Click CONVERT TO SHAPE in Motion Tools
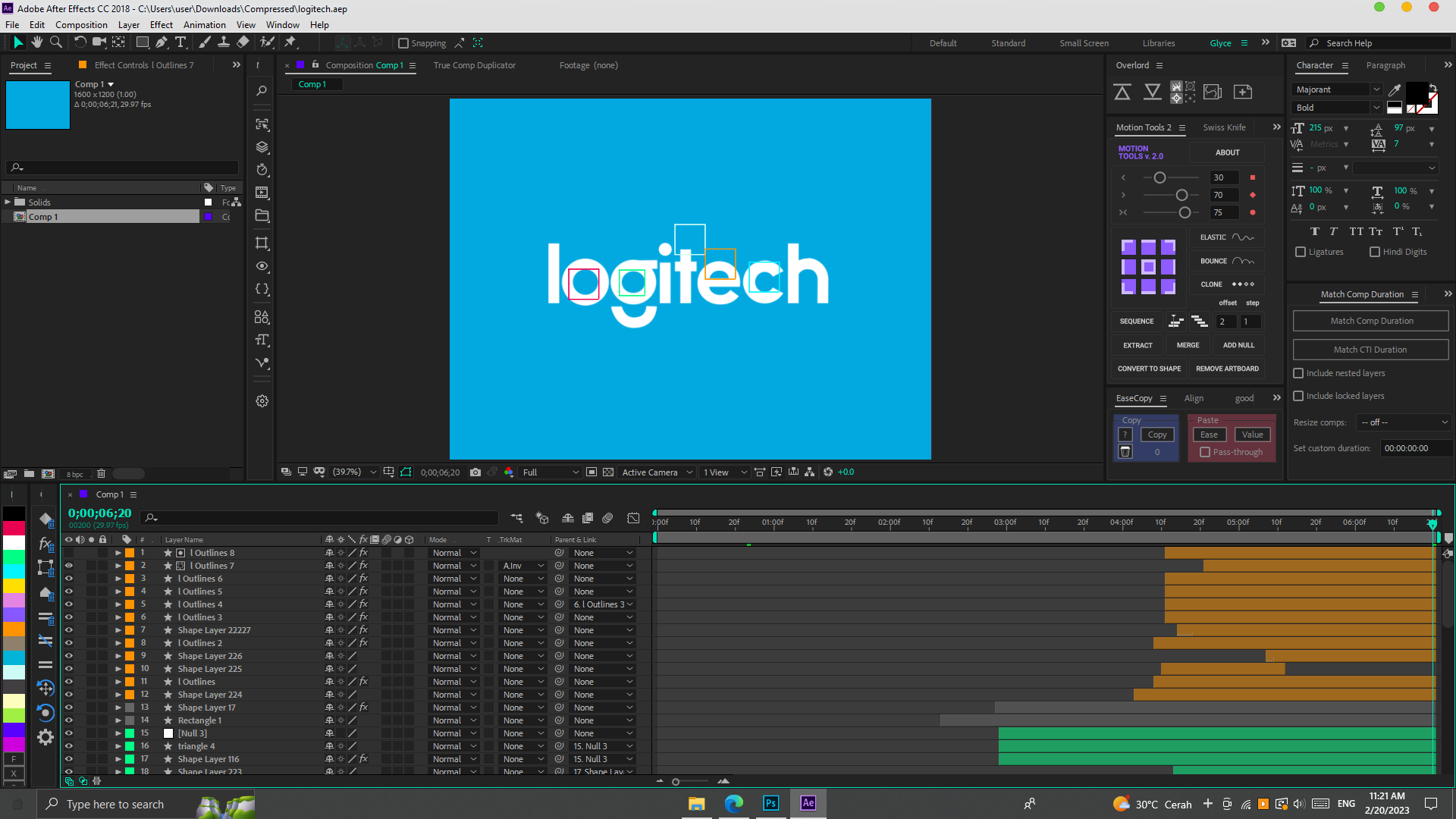 pyautogui.click(x=1149, y=369)
